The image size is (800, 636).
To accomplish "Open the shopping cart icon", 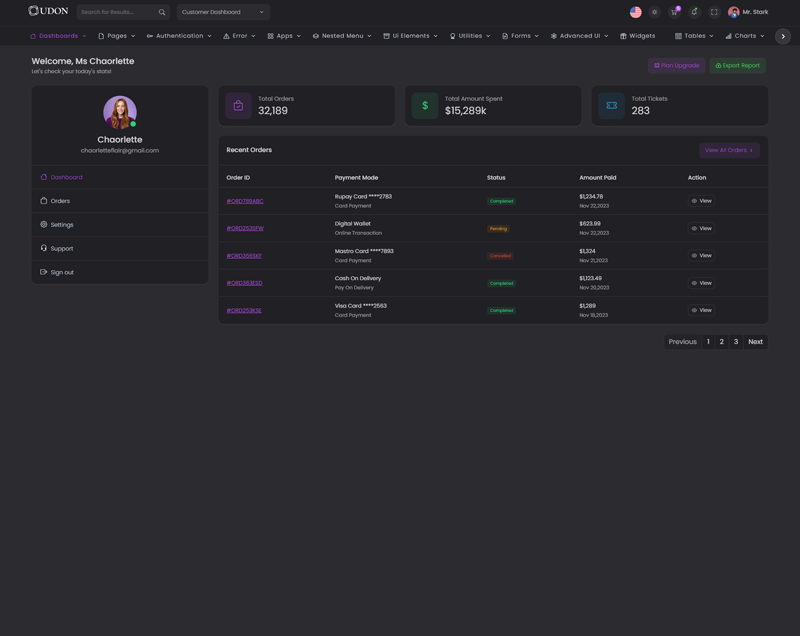I will click(674, 12).
